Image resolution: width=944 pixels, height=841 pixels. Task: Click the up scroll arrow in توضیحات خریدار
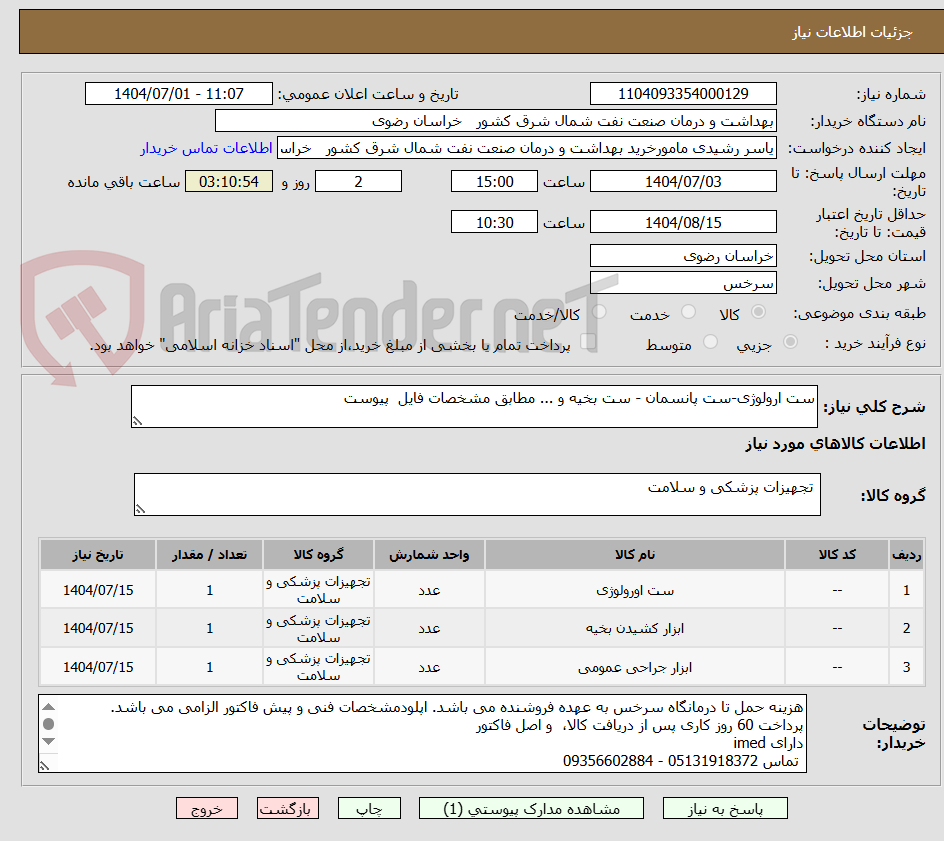[48, 707]
